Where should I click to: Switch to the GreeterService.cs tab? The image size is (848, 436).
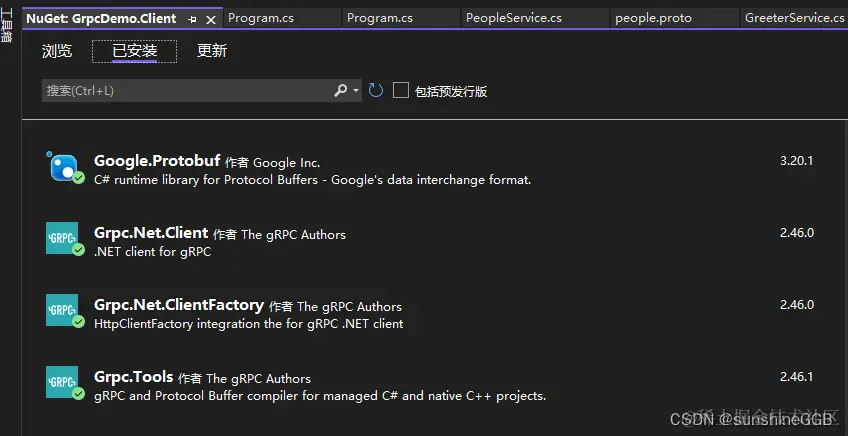click(794, 18)
